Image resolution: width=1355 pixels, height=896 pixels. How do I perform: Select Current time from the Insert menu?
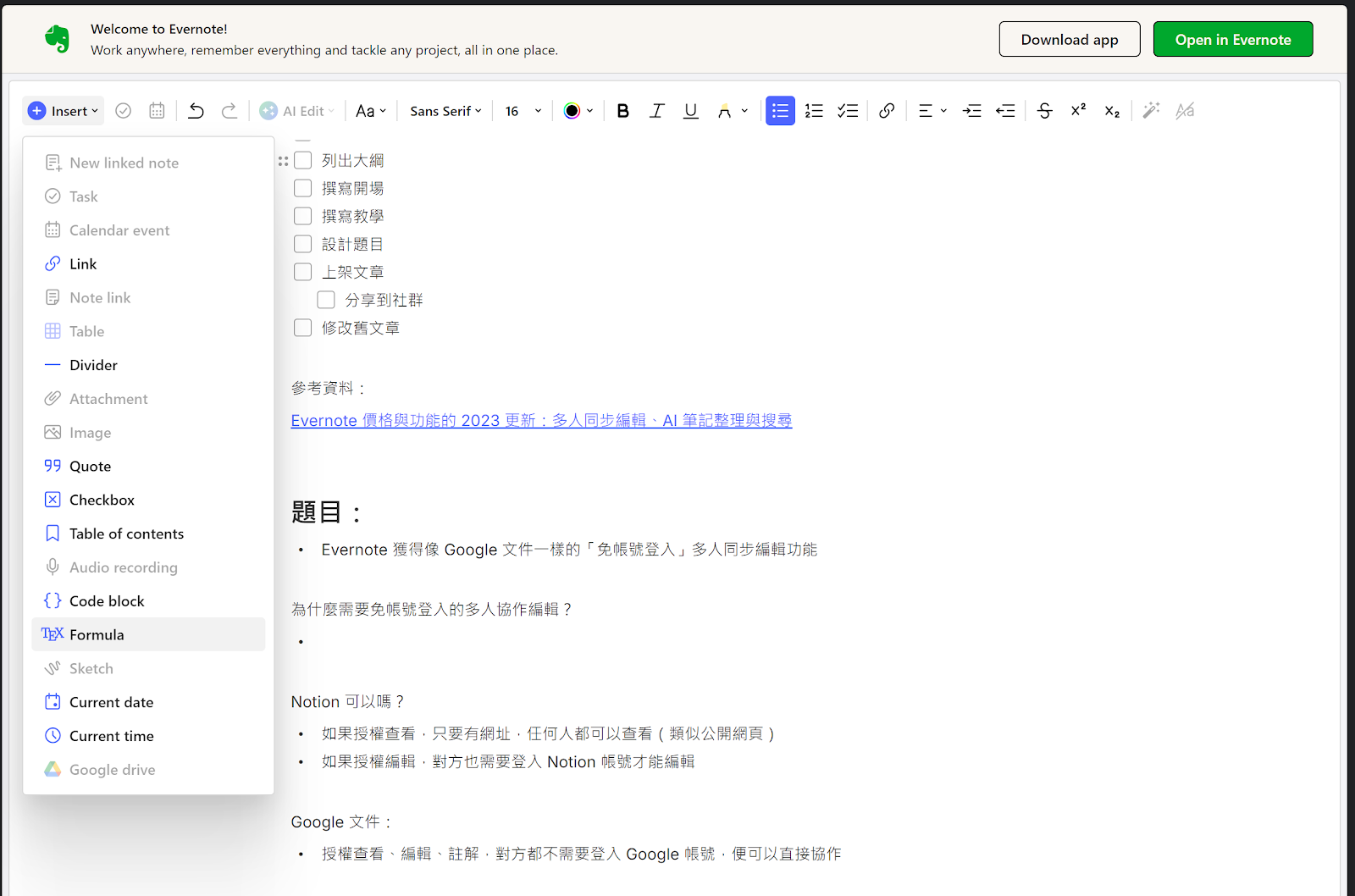tap(148, 736)
